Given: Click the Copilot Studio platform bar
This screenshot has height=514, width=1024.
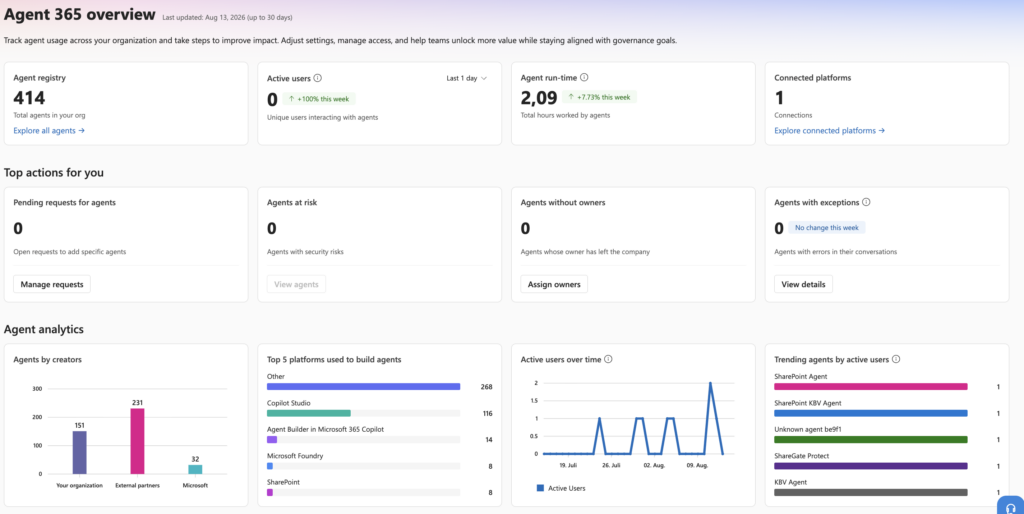Looking at the screenshot, I should tap(309, 413).
